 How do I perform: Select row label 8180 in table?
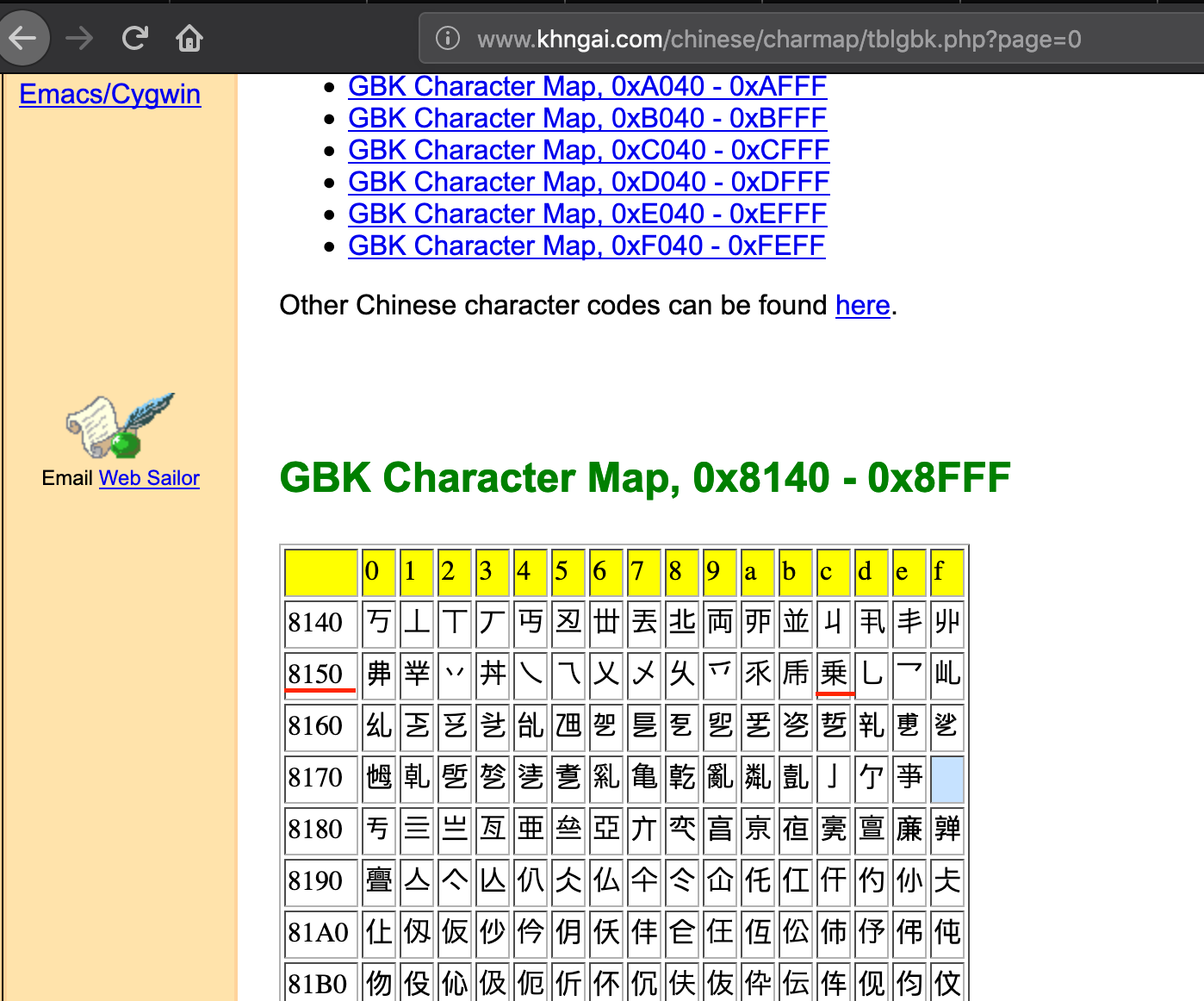(320, 830)
